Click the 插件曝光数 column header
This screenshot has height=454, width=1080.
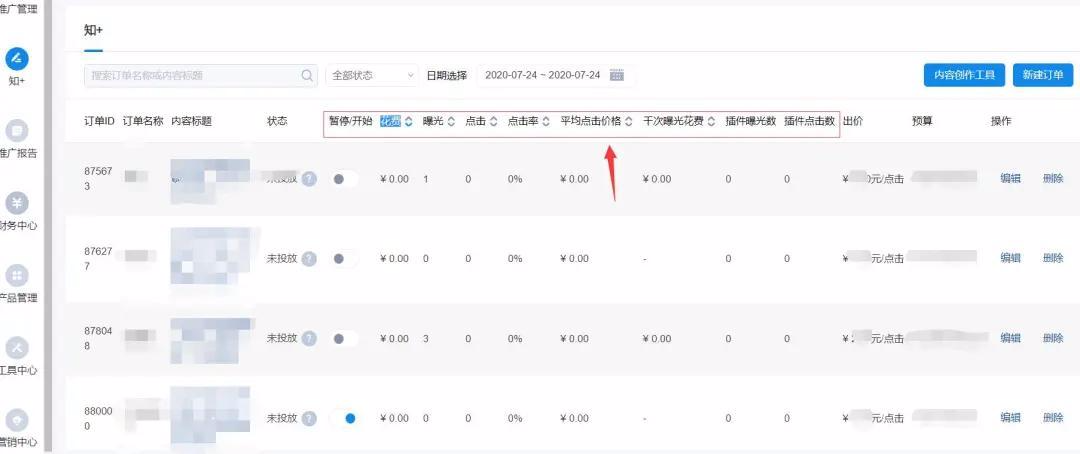pyautogui.click(x=751, y=121)
